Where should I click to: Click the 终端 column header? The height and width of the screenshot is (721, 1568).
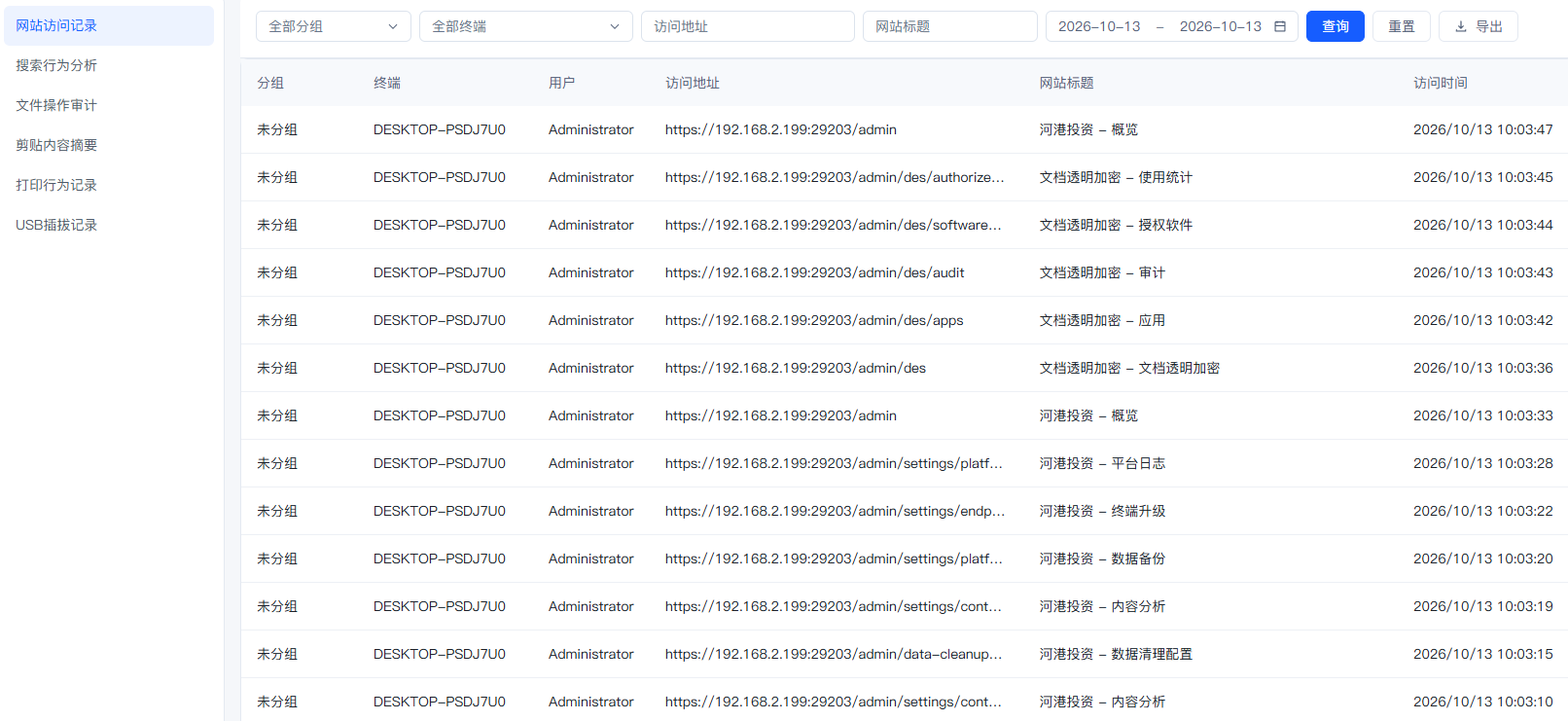387,83
